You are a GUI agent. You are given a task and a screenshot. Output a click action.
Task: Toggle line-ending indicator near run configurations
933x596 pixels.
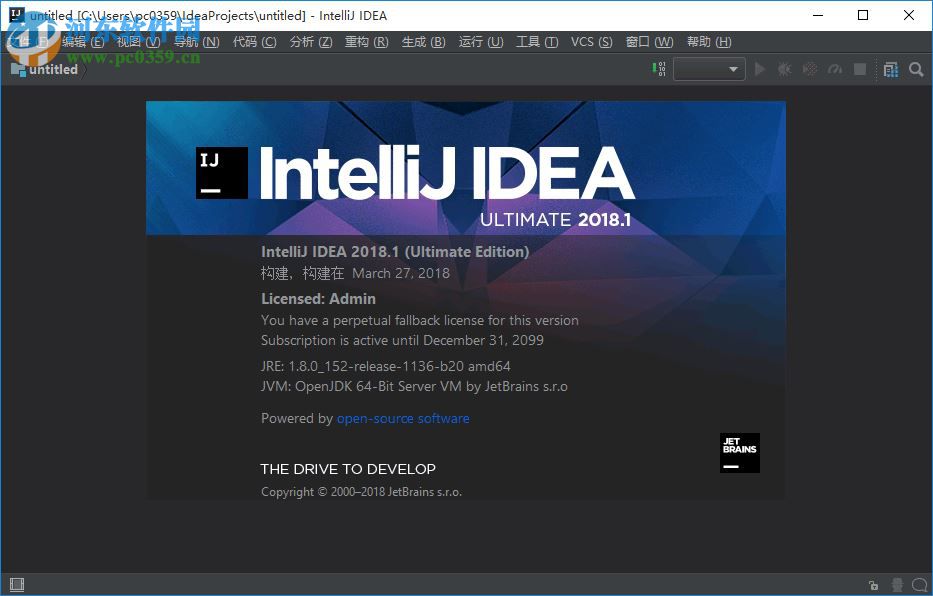657,69
